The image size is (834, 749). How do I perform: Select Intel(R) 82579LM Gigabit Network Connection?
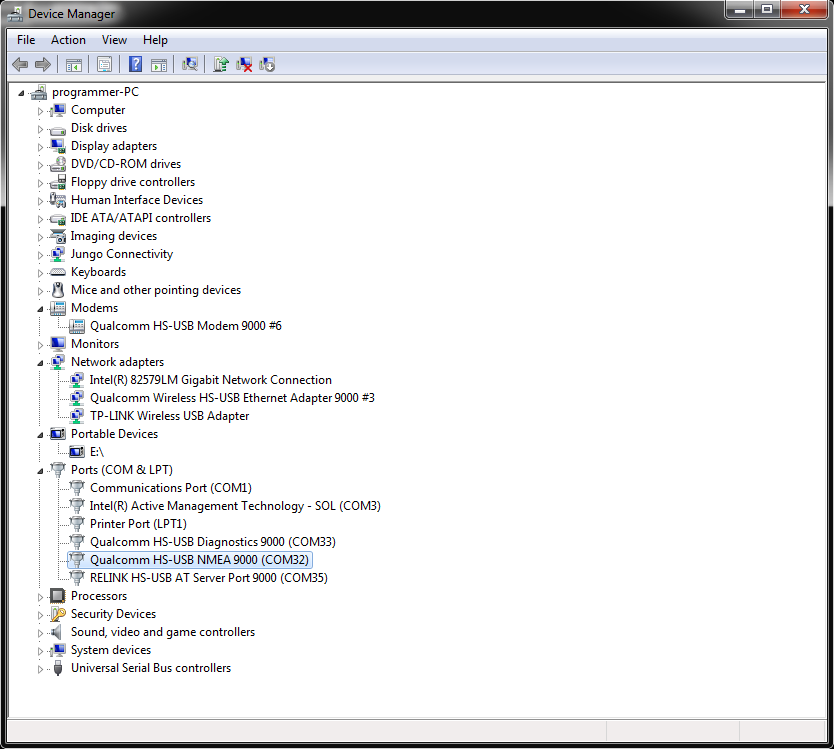click(211, 380)
